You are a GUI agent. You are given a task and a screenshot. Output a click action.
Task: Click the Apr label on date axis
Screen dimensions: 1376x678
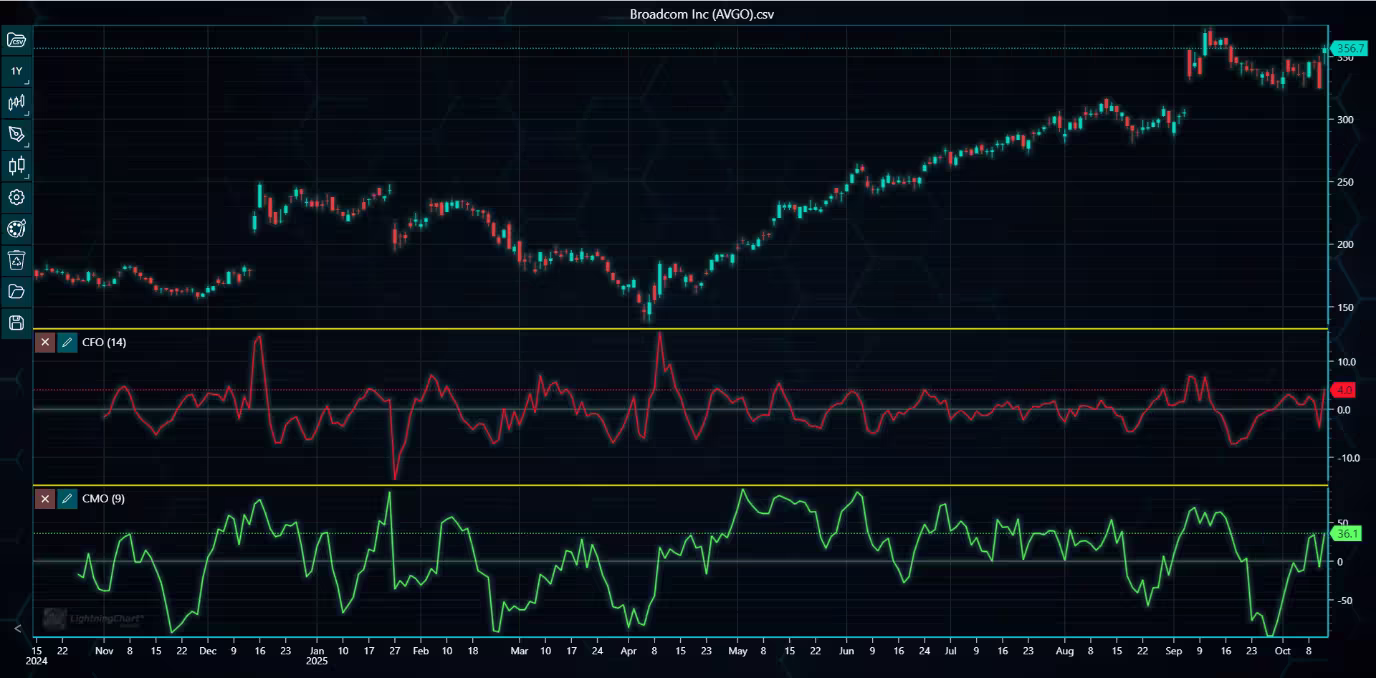(x=628, y=650)
